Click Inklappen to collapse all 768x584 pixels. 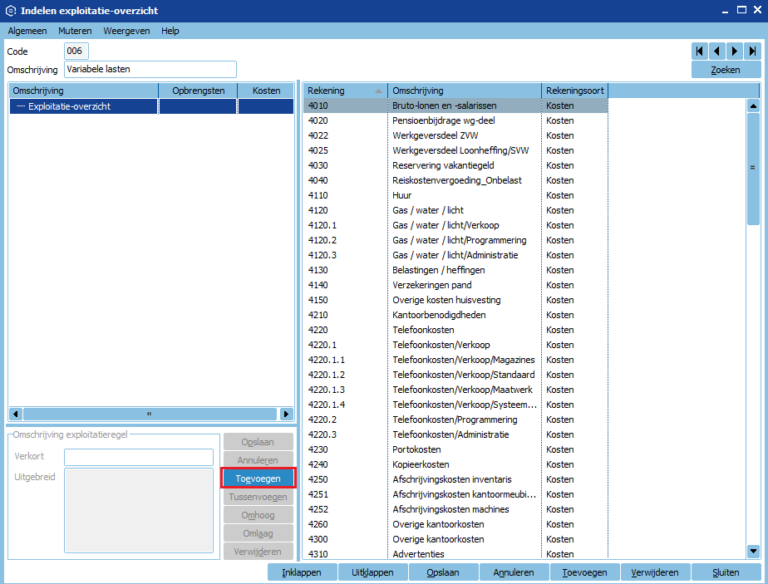click(302, 572)
